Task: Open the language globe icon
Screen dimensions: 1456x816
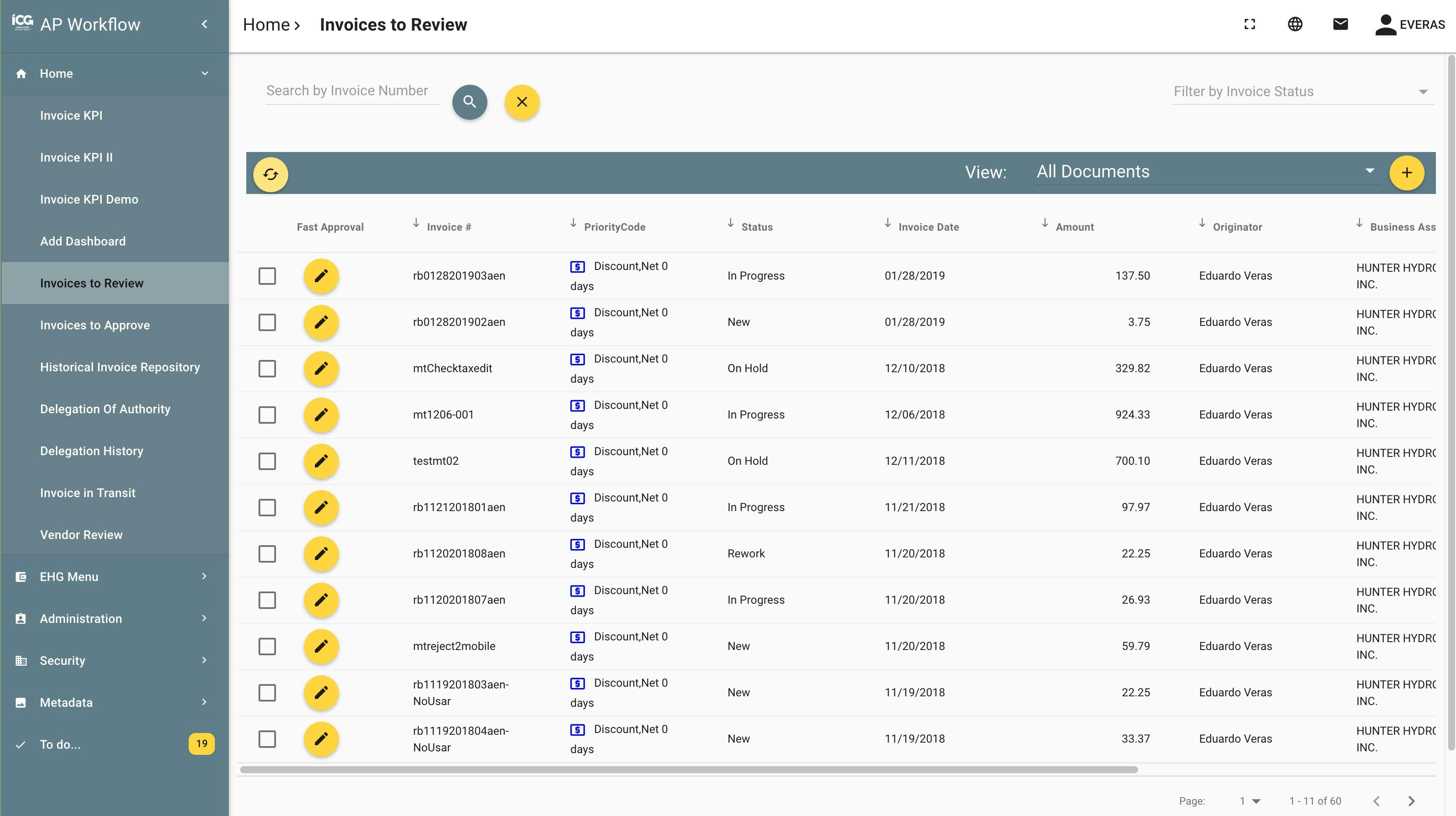Action: (x=1295, y=24)
